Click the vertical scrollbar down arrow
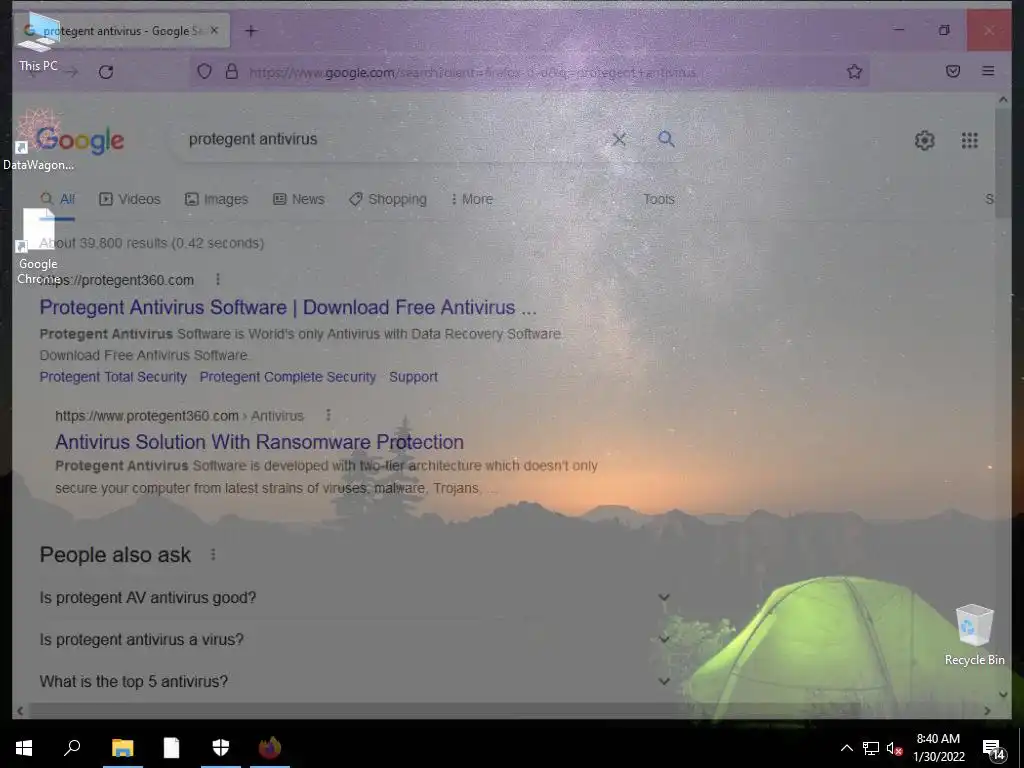Image resolution: width=1024 pixels, height=768 pixels. (x=1003, y=695)
